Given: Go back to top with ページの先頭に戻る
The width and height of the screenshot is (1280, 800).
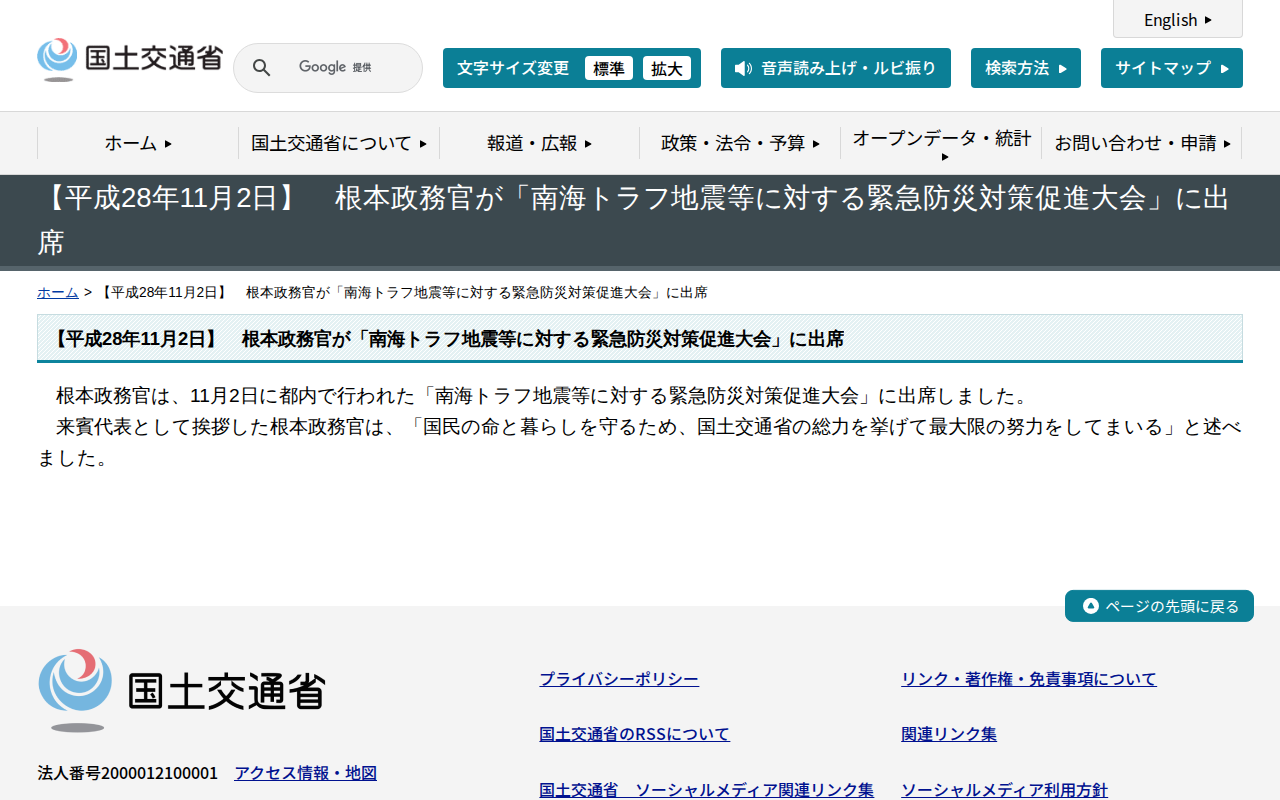Looking at the screenshot, I should pyautogui.click(x=1159, y=606).
